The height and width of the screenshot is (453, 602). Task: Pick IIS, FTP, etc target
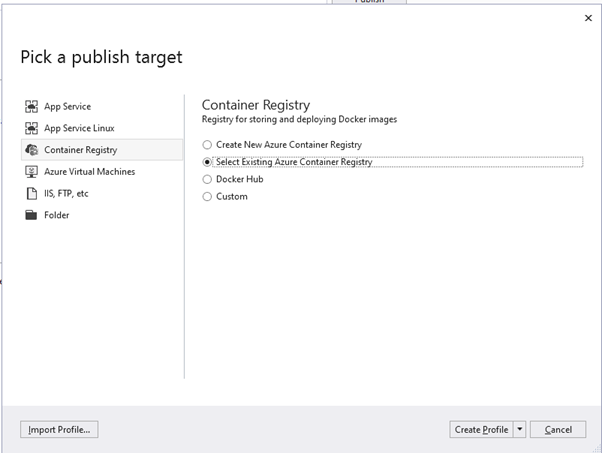[102, 193]
